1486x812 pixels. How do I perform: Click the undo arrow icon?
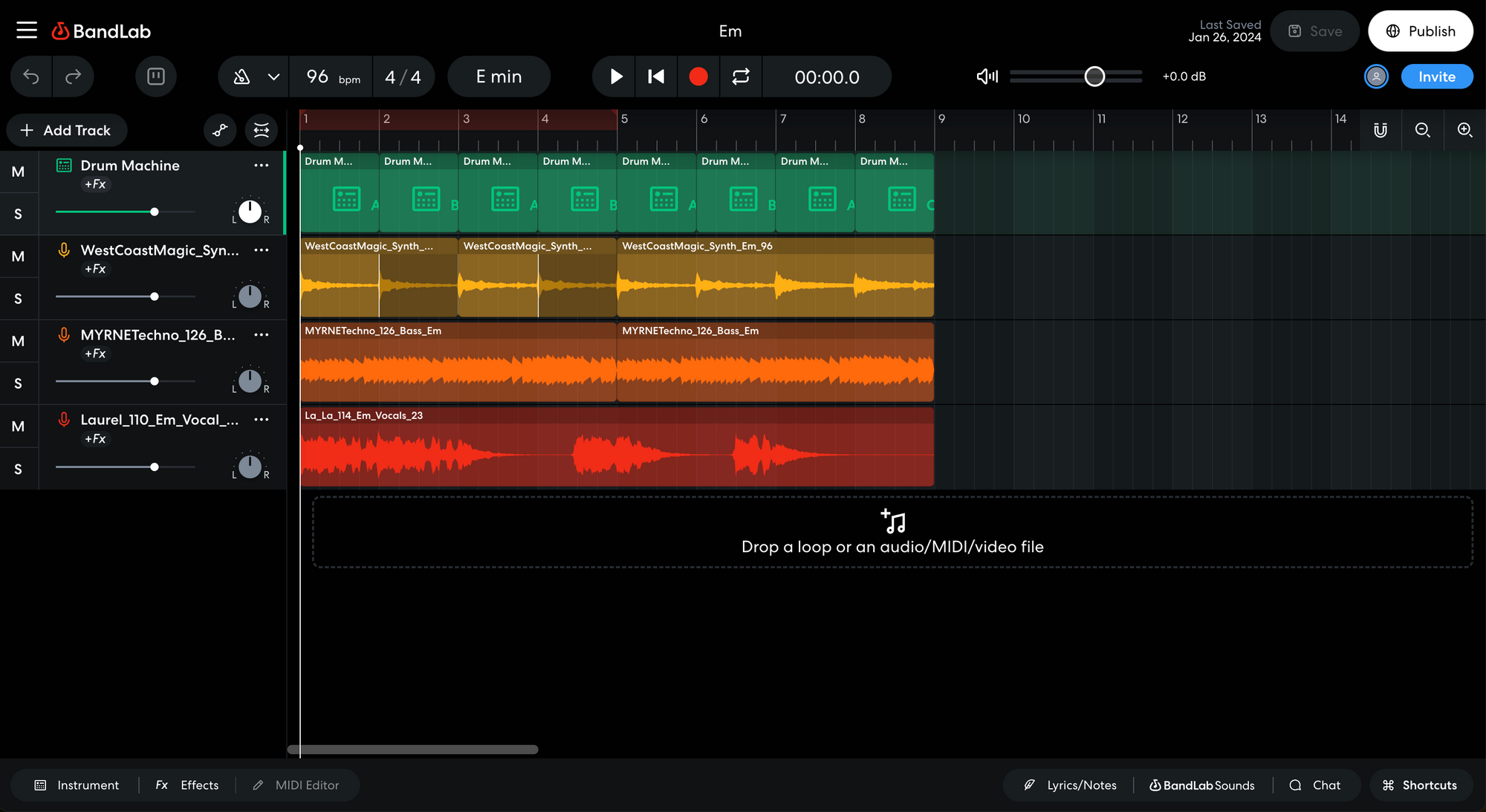point(30,77)
